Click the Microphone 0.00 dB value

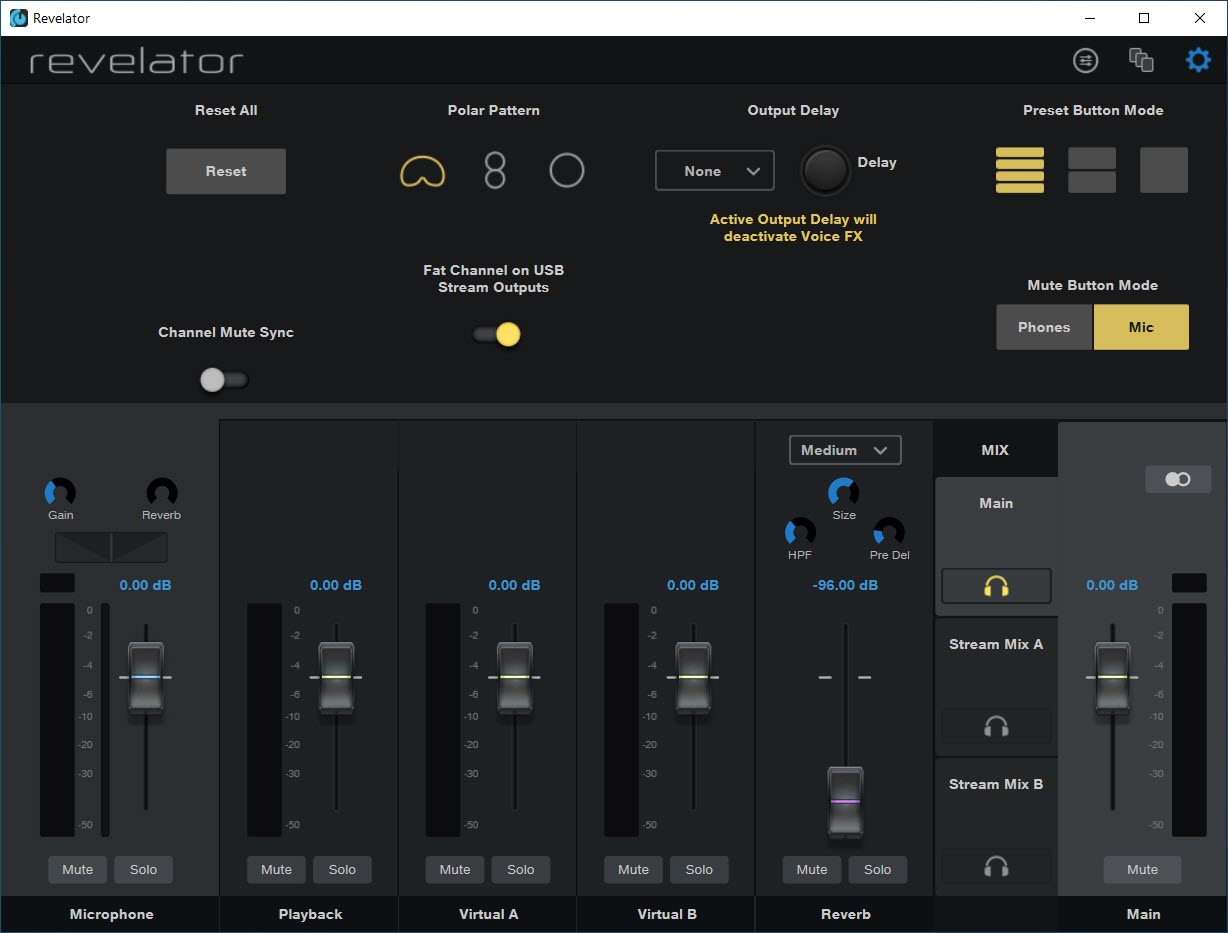tap(145, 585)
